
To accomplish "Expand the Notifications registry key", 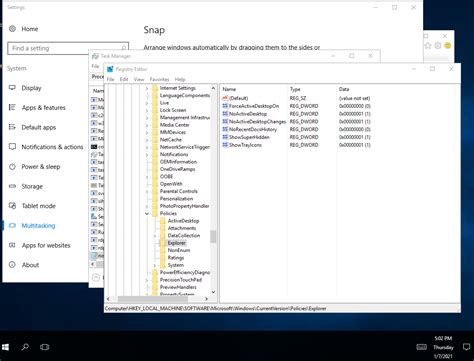I will pyautogui.click(x=147, y=155).
